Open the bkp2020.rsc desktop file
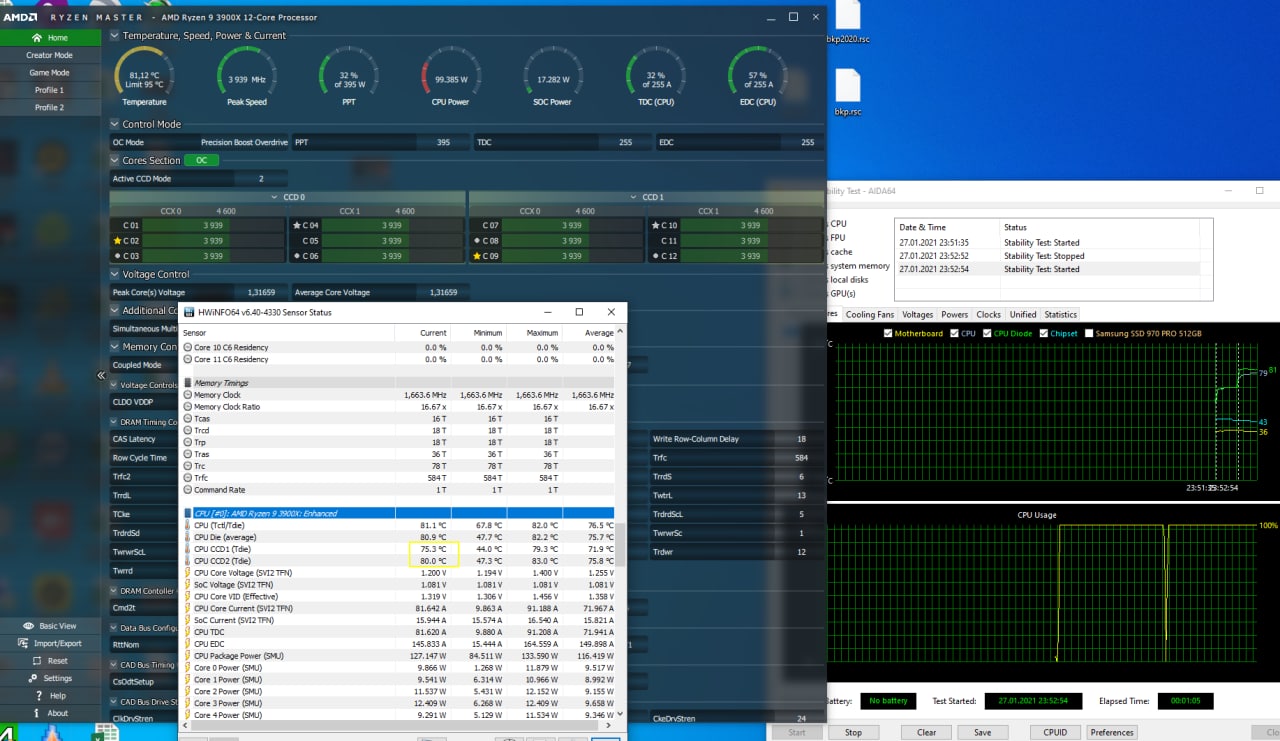The image size is (1280, 741). [847, 22]
